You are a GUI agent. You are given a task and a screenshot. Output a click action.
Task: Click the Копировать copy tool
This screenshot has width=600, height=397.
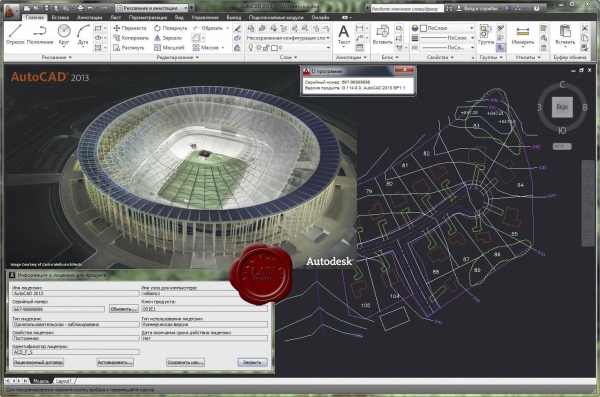pos(131,38)
